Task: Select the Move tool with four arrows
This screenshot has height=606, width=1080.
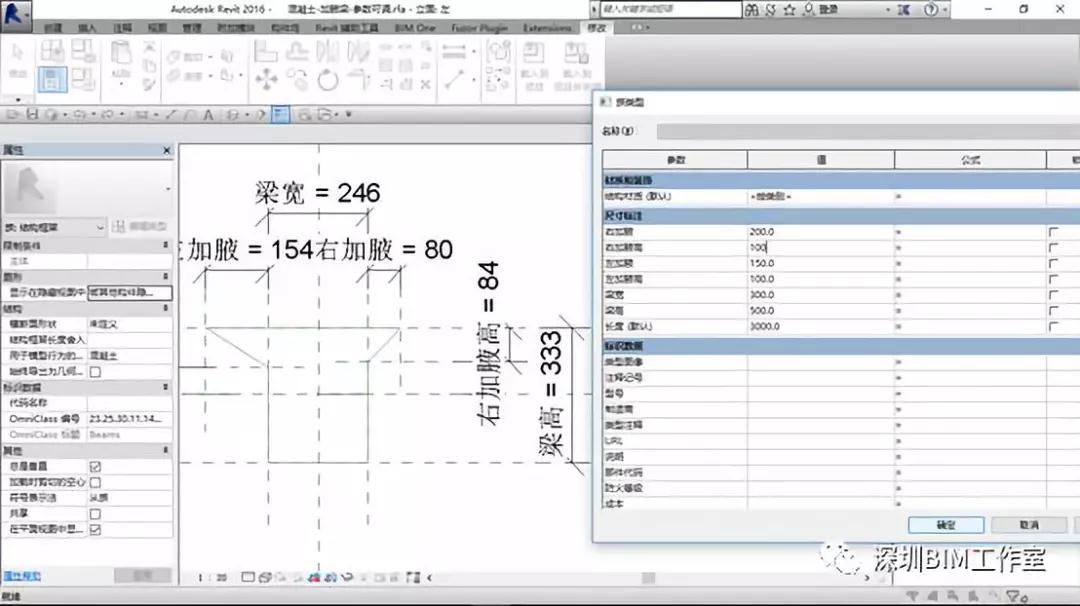Action: coord(266,80)
